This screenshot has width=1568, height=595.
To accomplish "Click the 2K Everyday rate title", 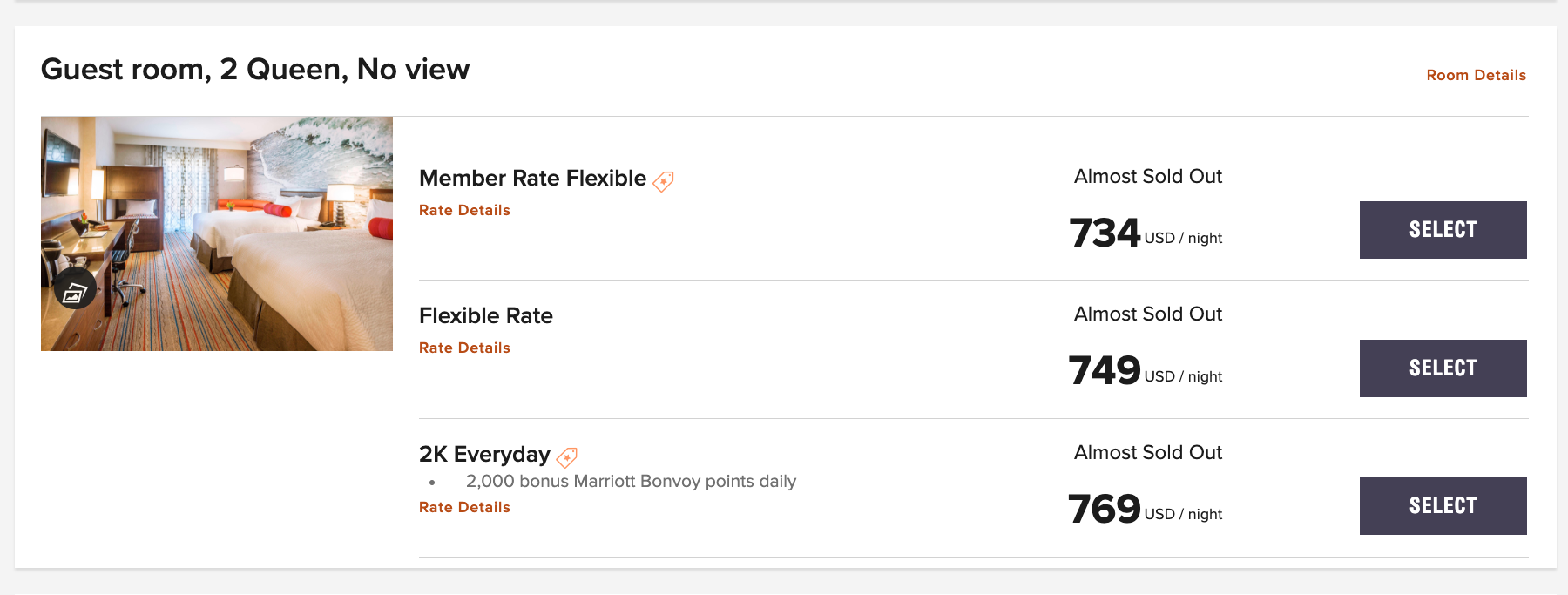I will click(x=484, y=454).
